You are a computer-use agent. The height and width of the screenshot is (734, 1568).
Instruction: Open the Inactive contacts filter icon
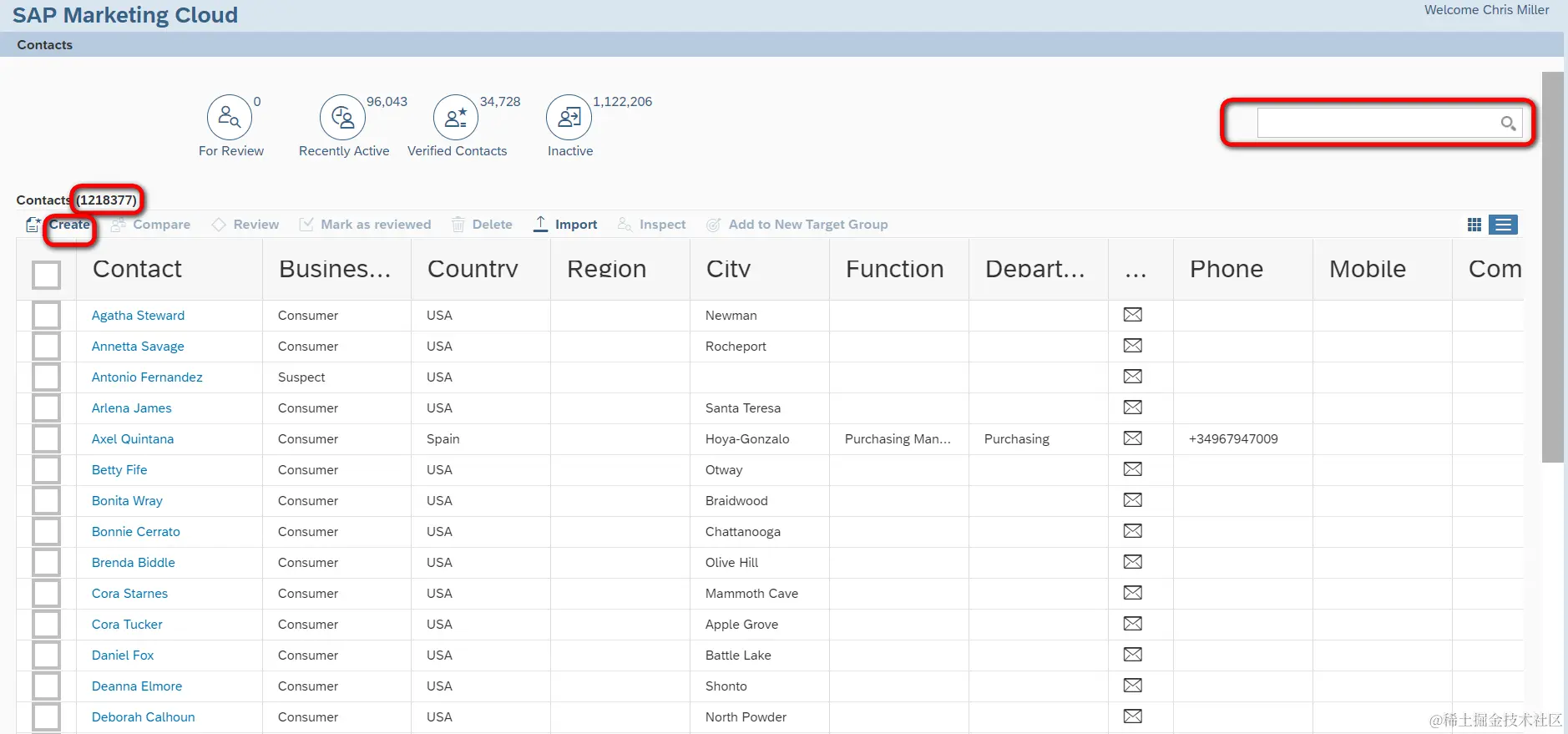click(x=569, y=118)
